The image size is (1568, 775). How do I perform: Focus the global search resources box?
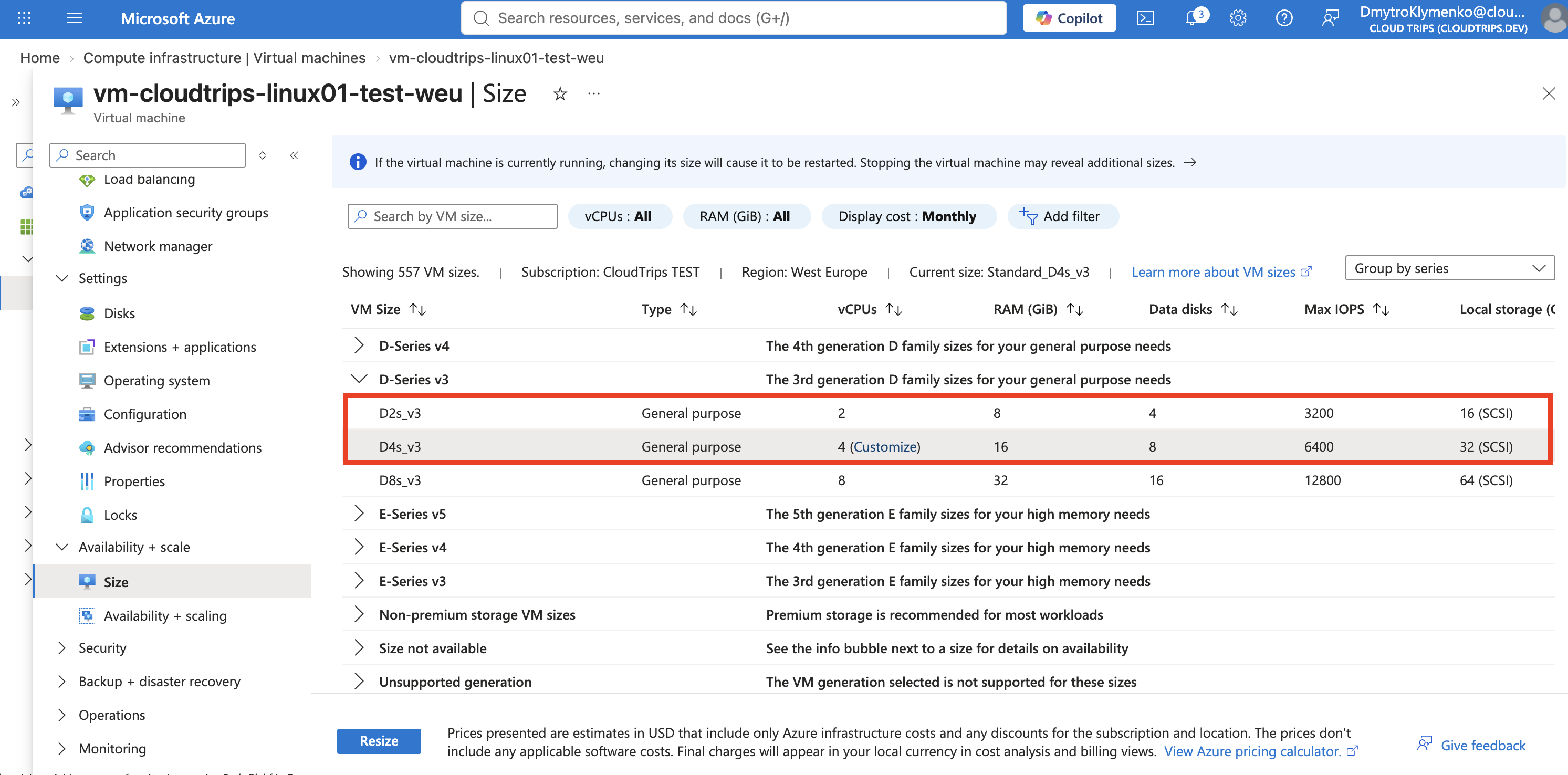point(734,18)
